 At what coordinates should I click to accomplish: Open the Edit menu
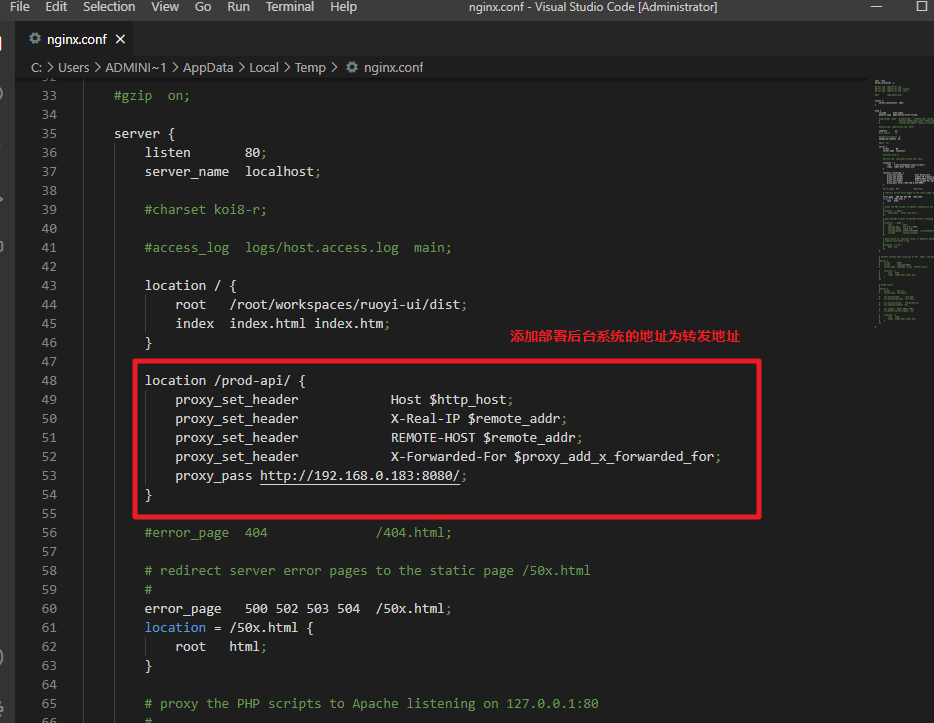click(x=56, y=7)
